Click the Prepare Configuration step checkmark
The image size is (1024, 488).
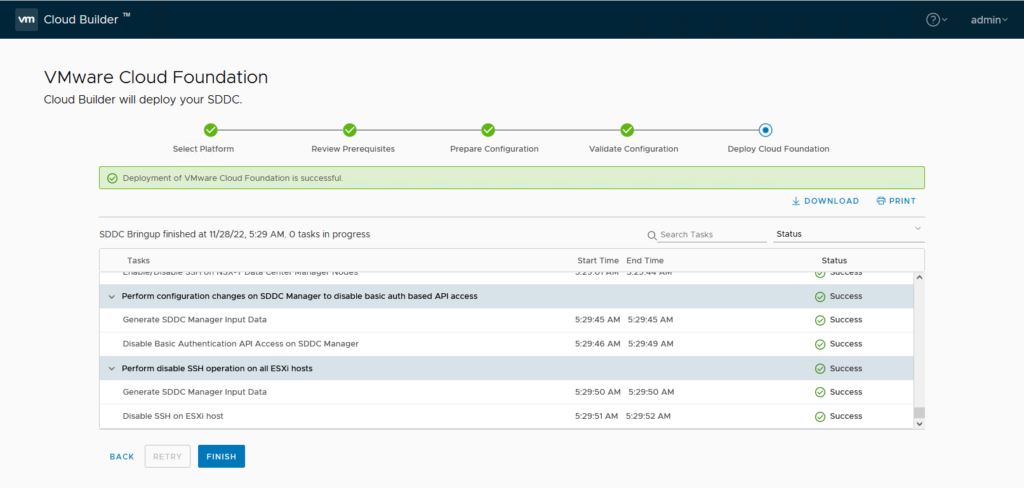[x=488, y=129]
